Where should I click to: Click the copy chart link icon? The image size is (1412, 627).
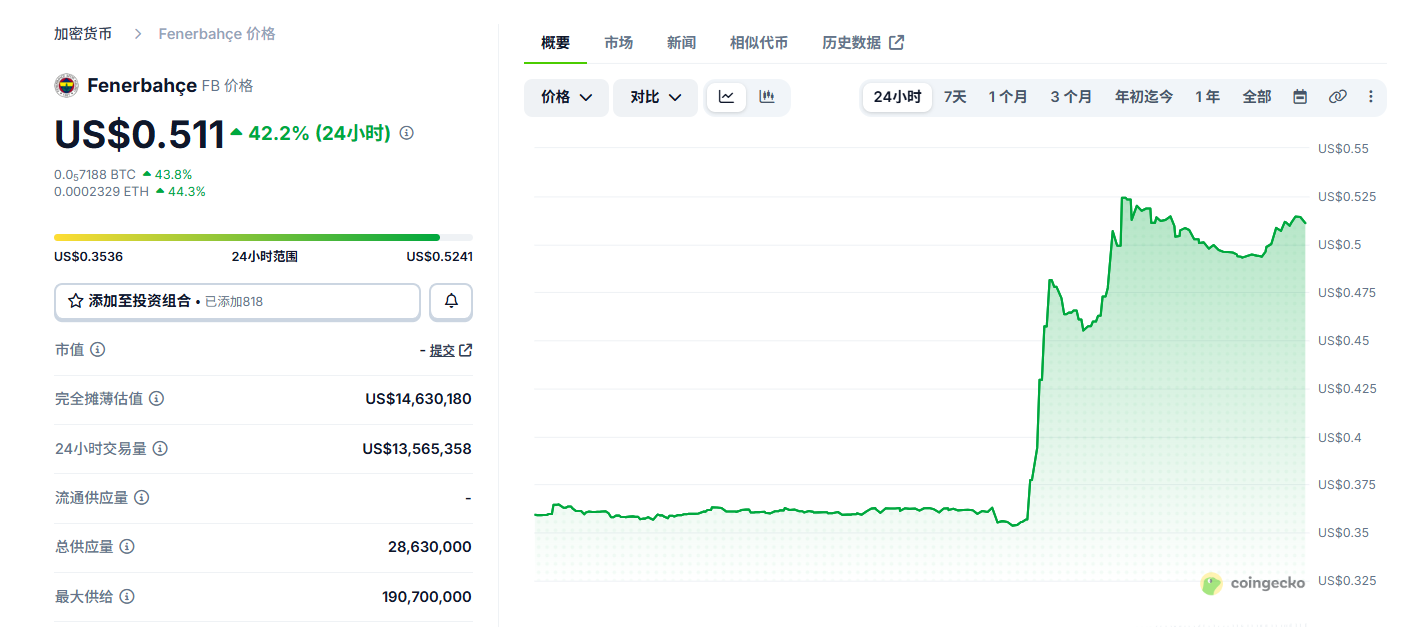(1337, 97)
